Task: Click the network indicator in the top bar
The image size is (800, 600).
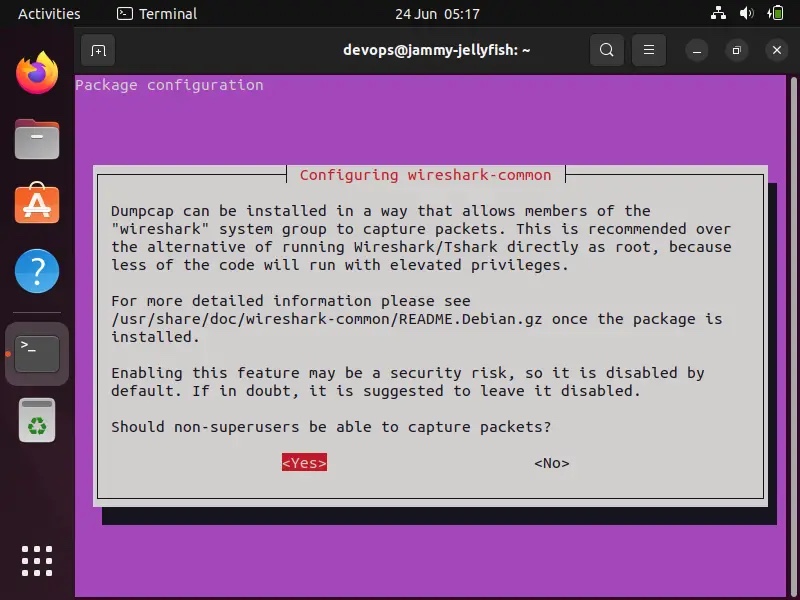Action: click(718, 13)
